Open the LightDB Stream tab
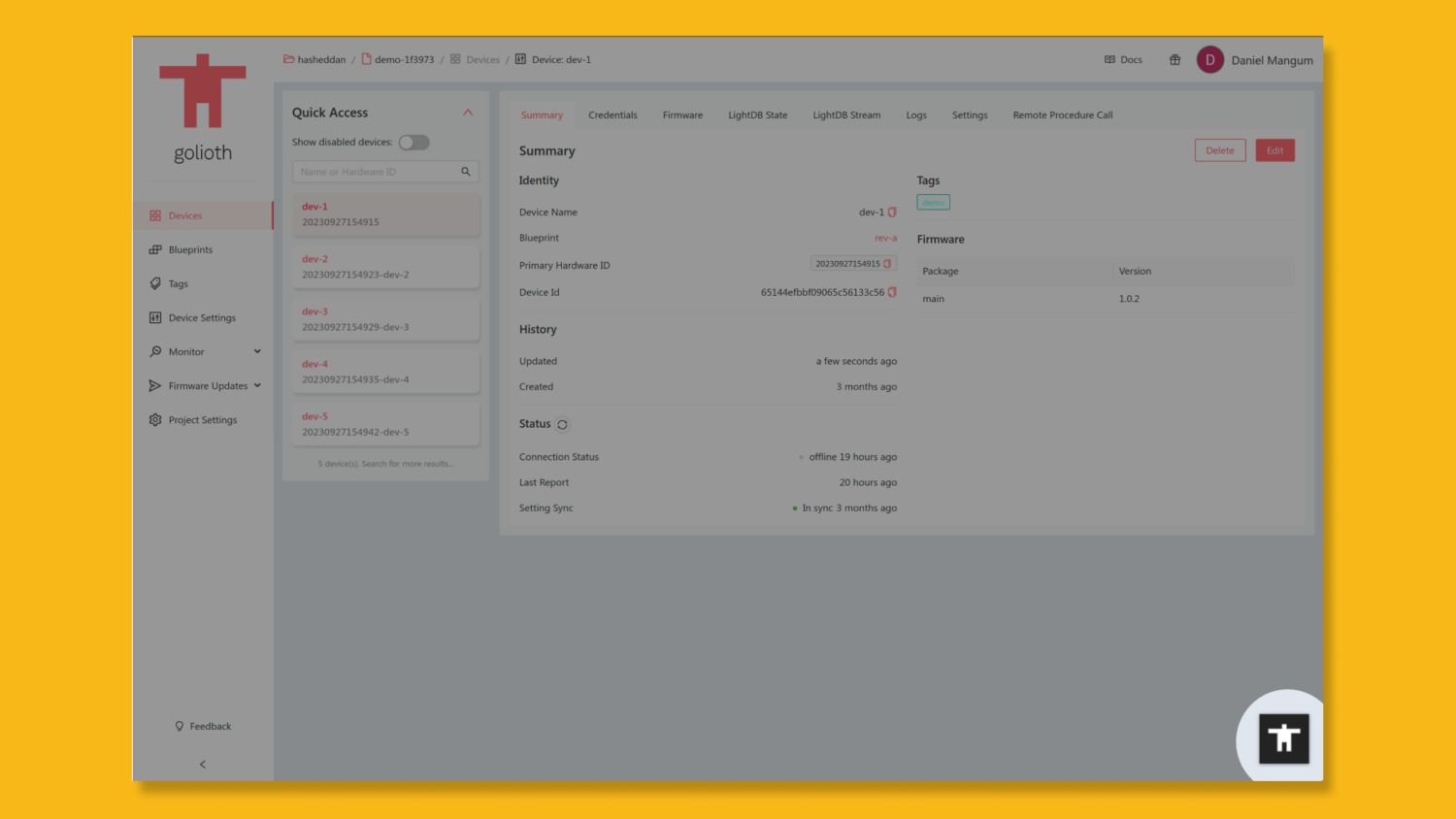Image resolution: width=1456 pixels, height=819 pixels. click(845, 115)
